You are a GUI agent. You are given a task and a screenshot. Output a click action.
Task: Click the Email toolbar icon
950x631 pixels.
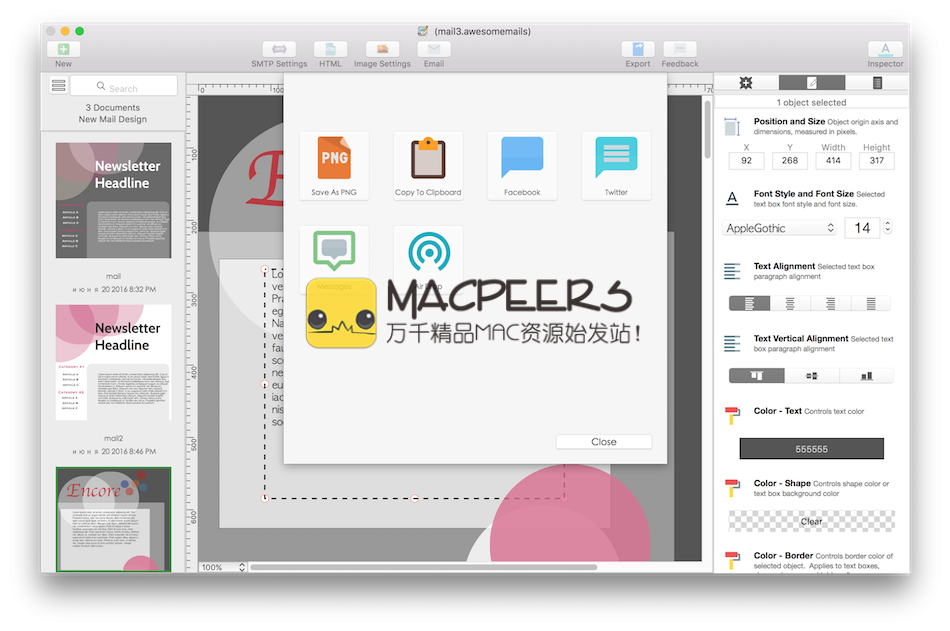(434, 49)
